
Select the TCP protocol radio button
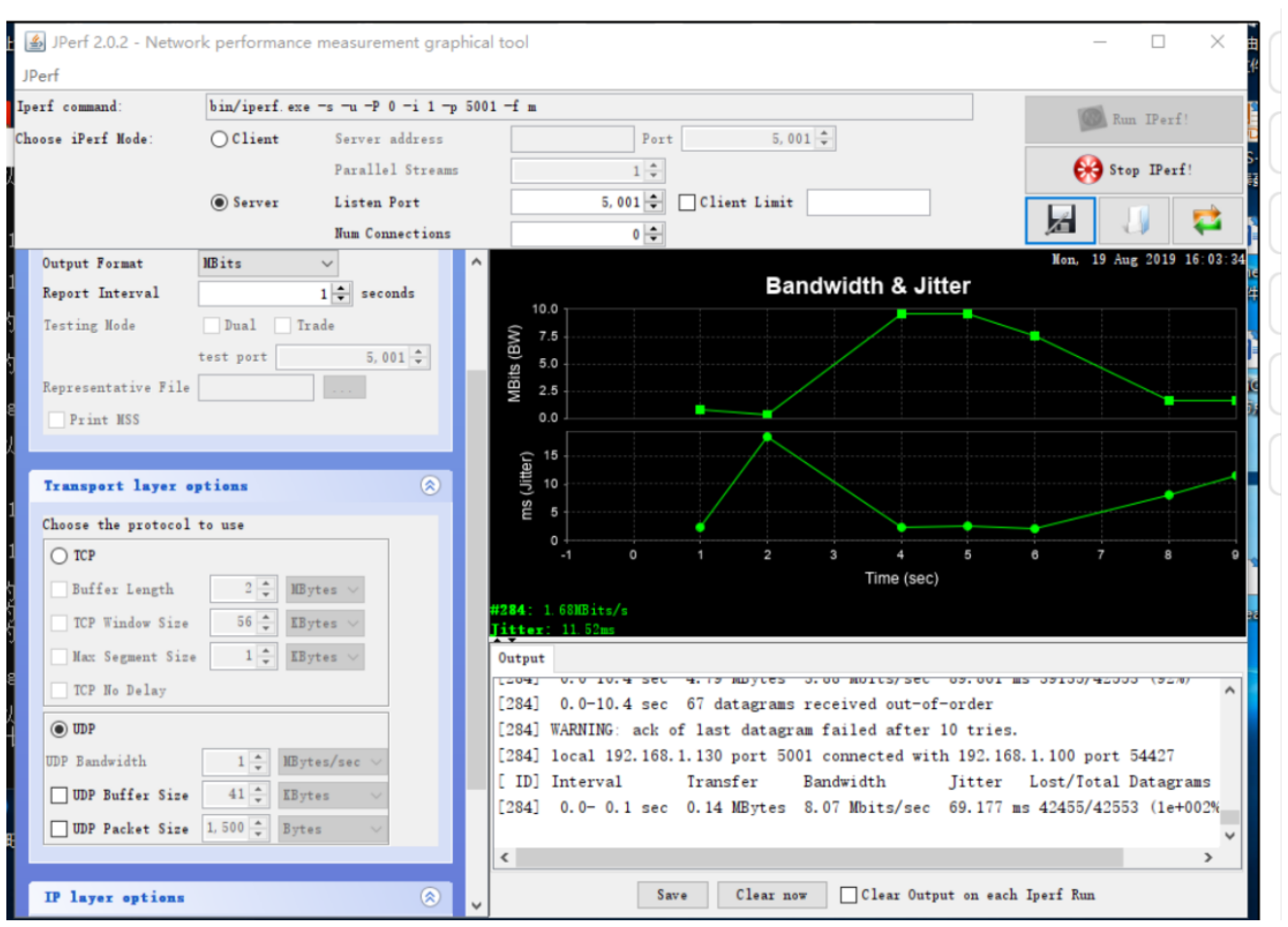pos(59,556)
